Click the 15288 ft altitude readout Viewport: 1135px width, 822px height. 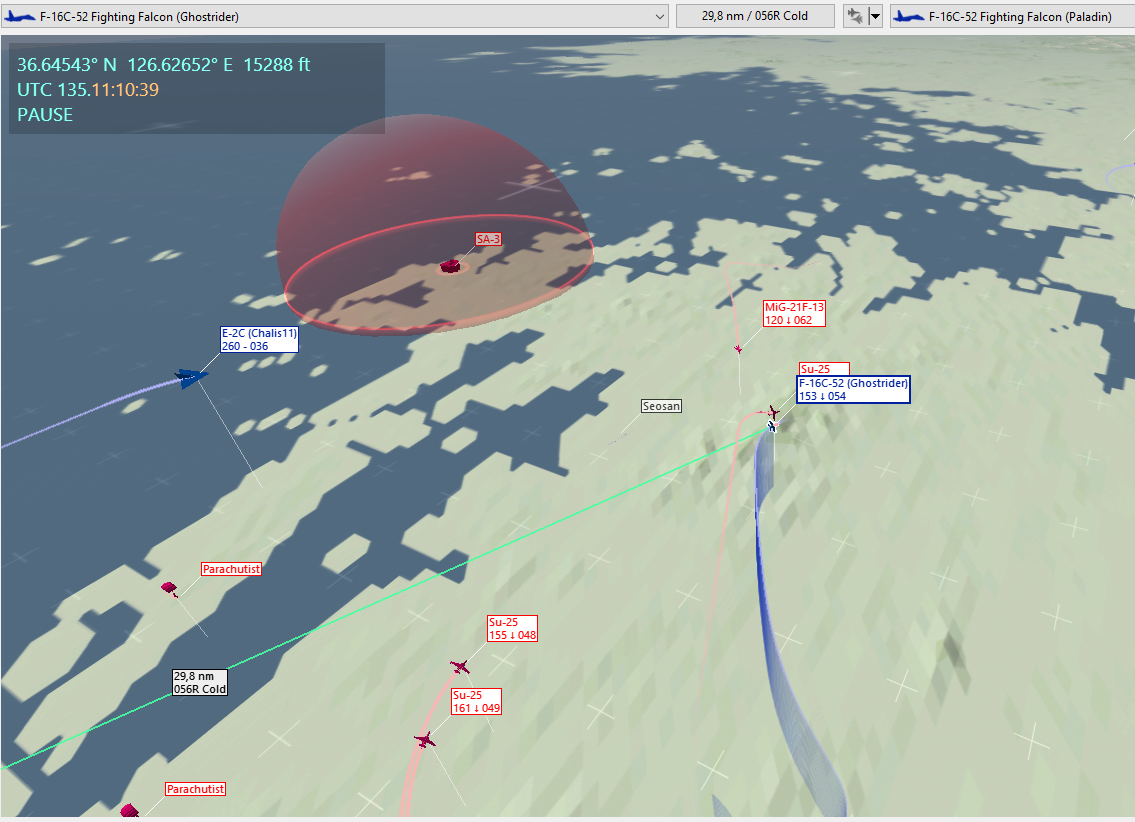[277, 64]
